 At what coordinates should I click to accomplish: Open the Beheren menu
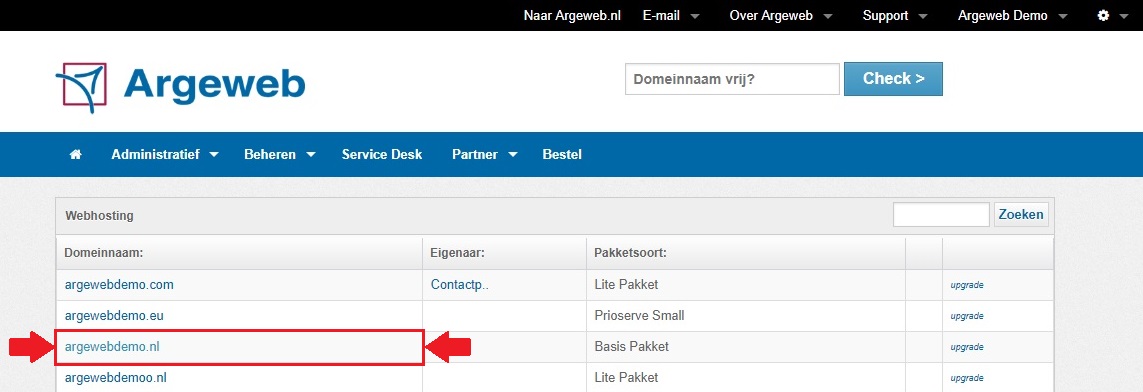point(280,154)
